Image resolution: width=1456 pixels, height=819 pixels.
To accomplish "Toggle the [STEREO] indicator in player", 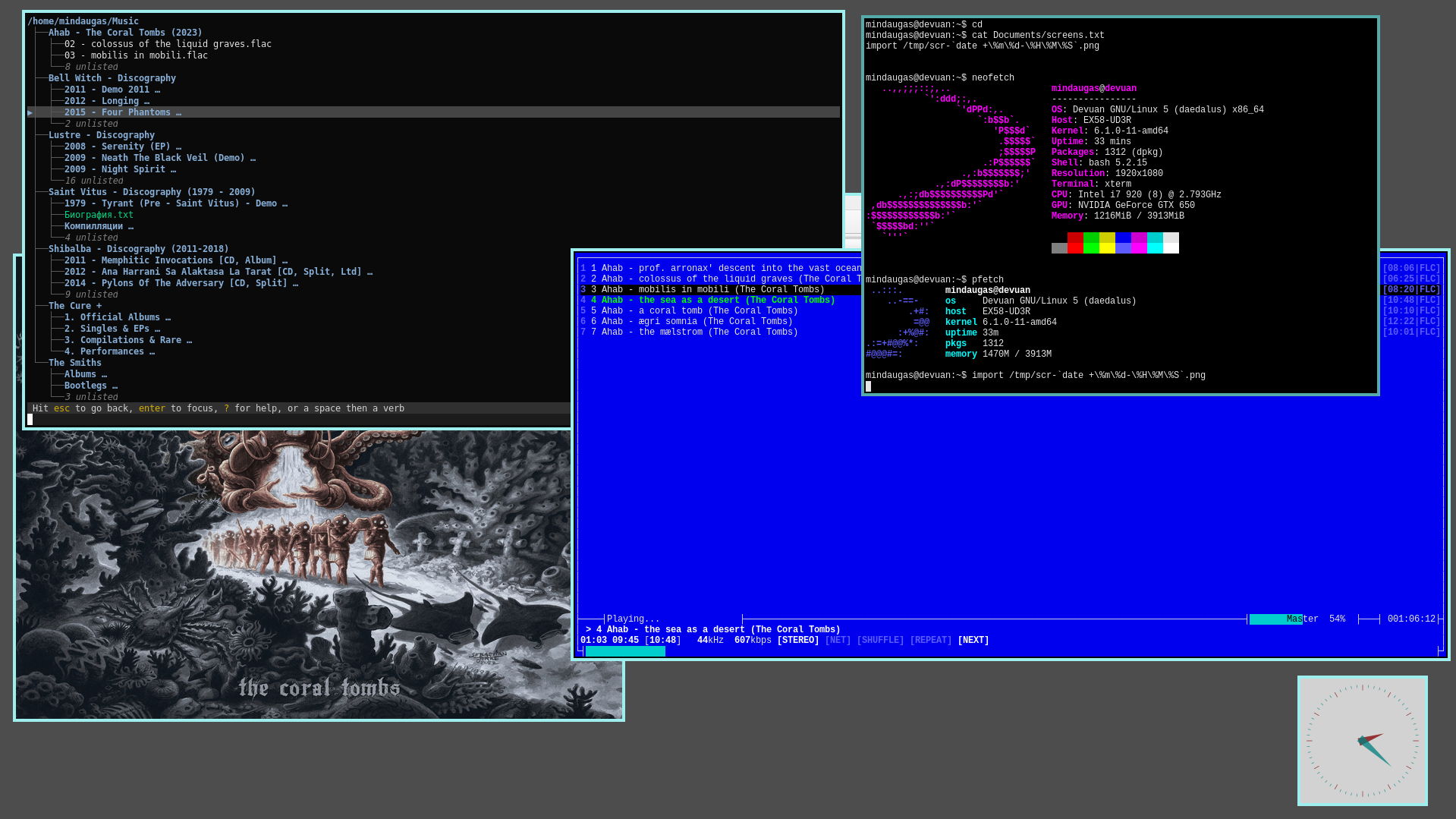I will coord(798,641).
